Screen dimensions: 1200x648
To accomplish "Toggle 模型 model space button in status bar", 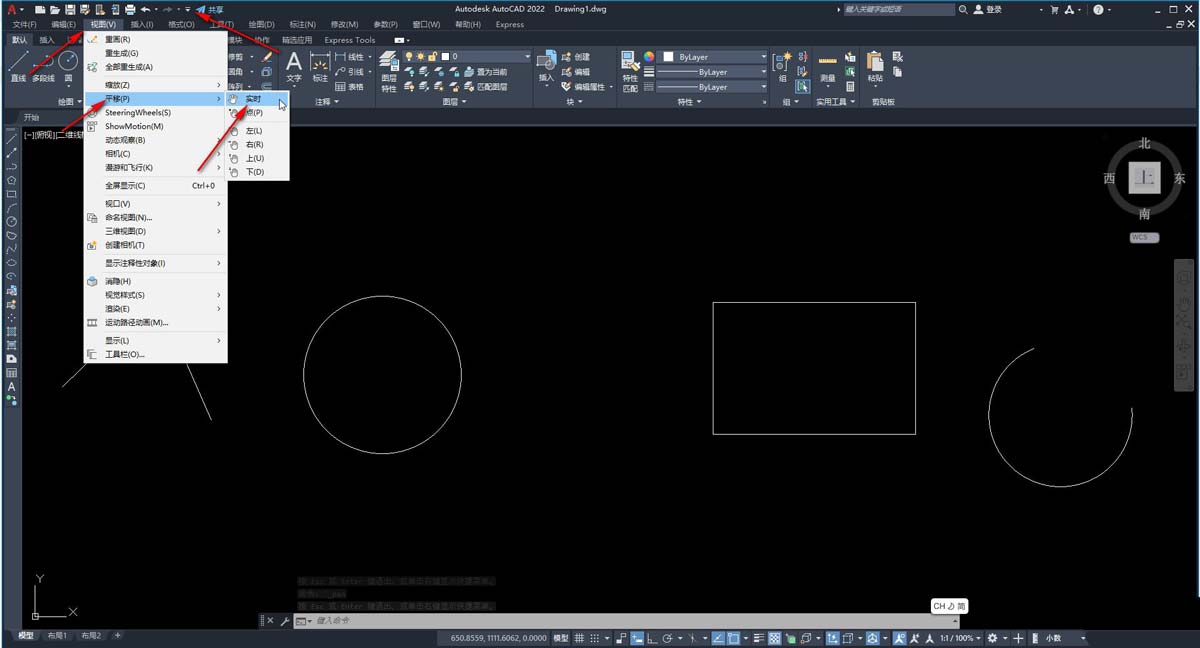I will pyautogui.click(x=561, y=637).
